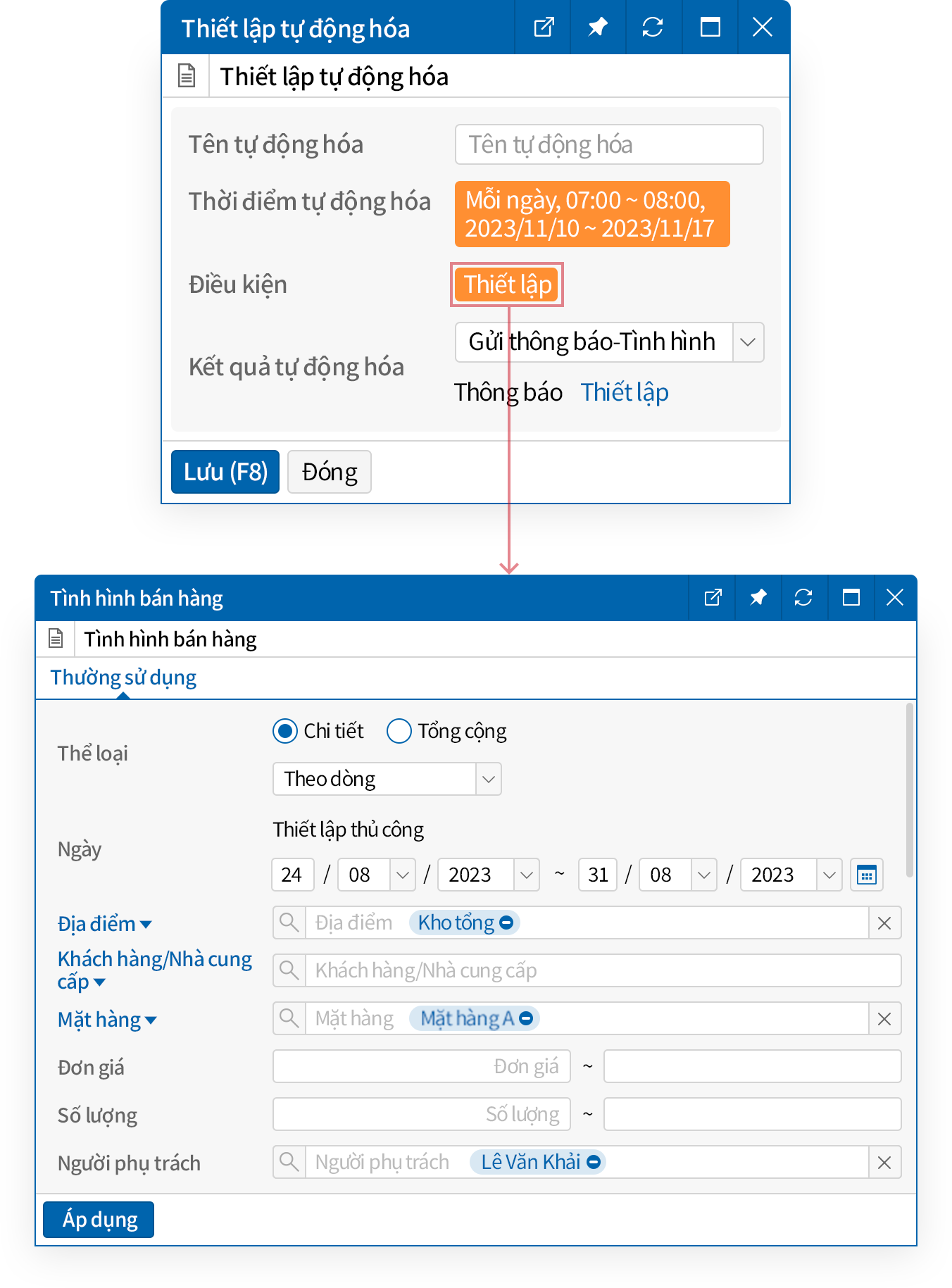Pin the Thiết lập tự động hóa dialog

[x=598, y=27]
